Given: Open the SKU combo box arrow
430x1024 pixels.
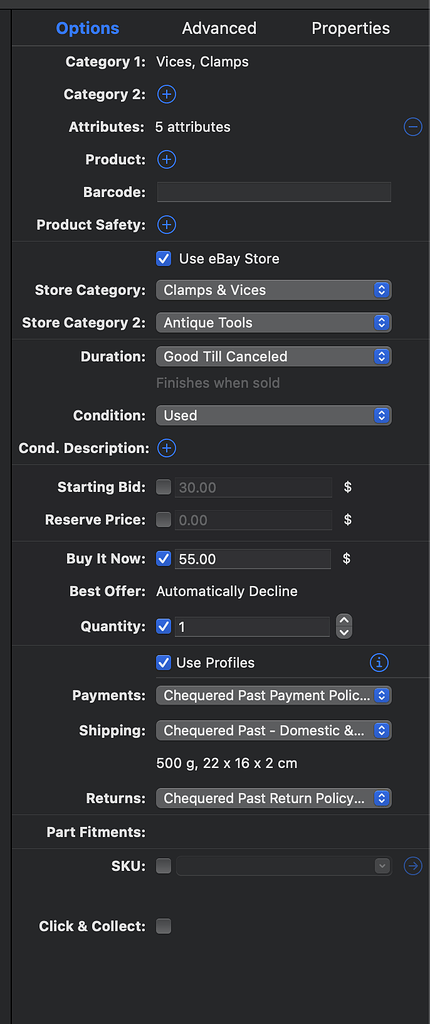Looking at the screenshot, I should click(382, 866).
